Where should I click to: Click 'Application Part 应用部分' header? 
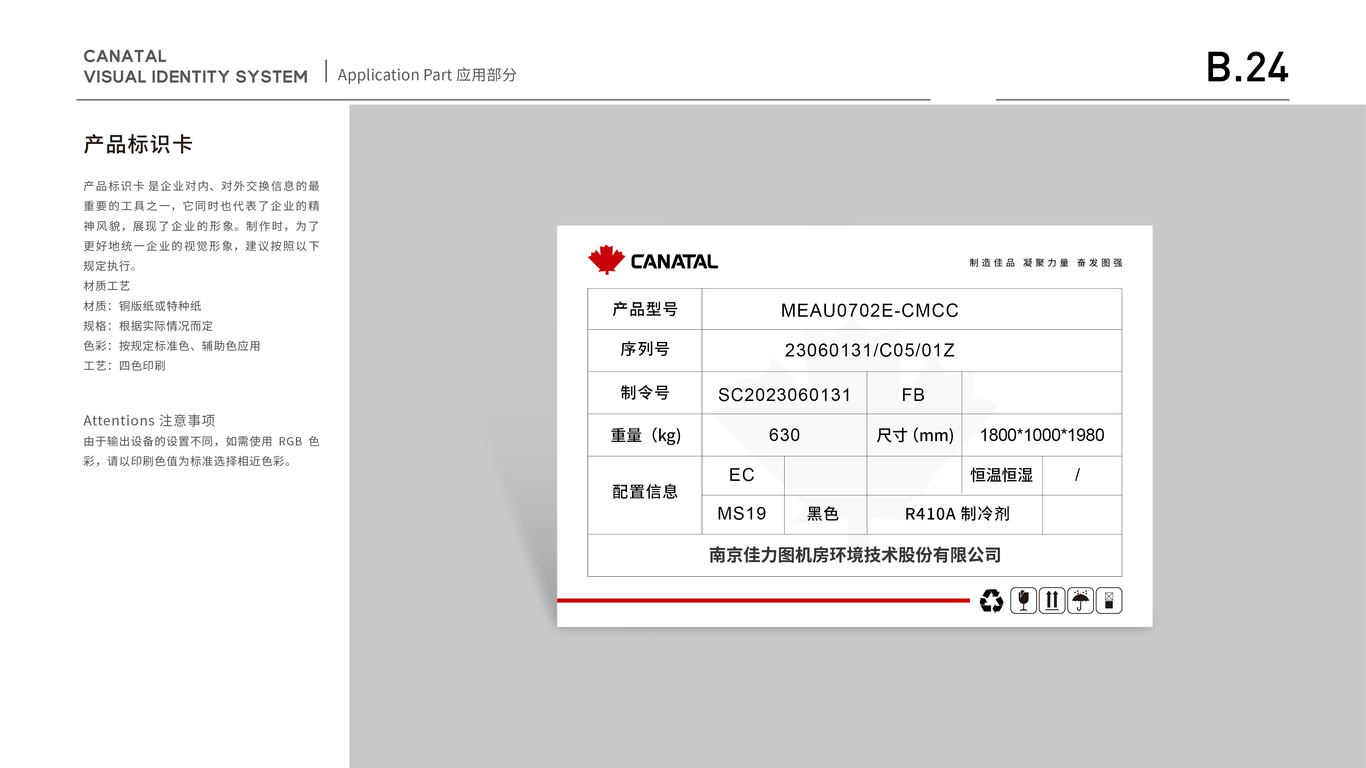point(427,75)
